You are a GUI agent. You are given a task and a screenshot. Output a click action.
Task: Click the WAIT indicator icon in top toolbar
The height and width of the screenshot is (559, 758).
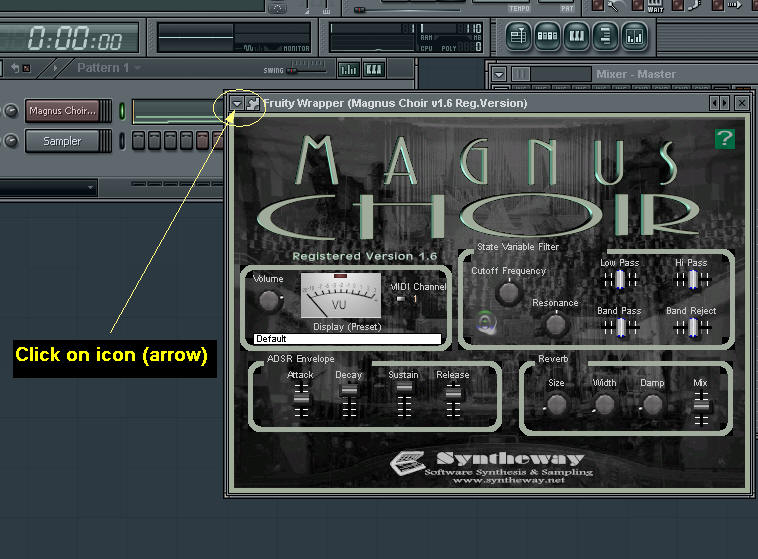pyautogui.click(x=656, y=6)
